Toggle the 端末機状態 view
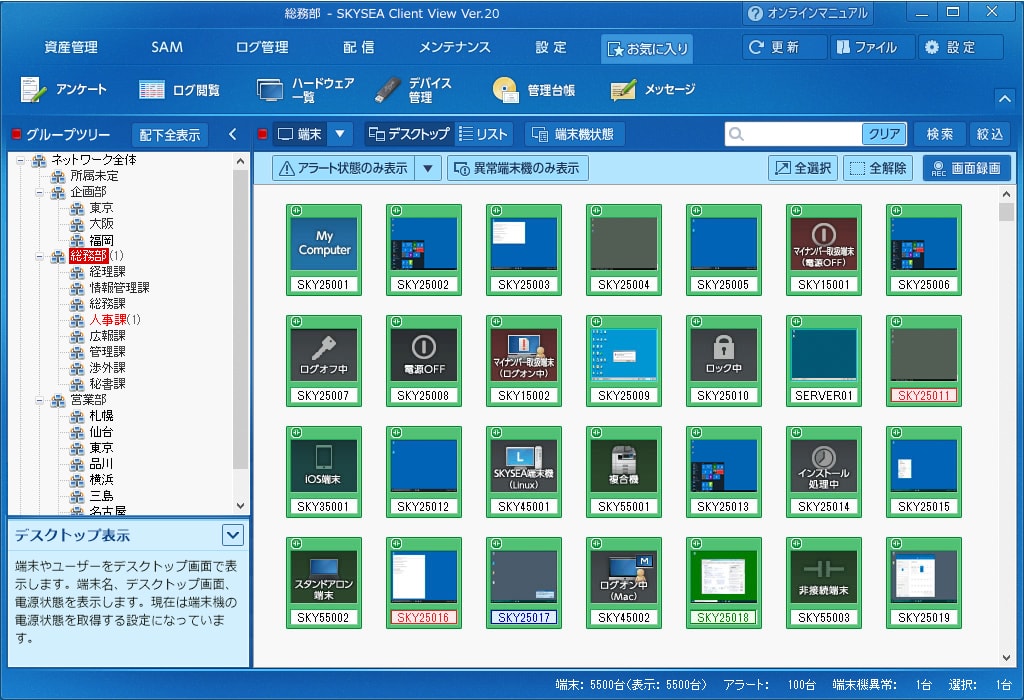The height and width of the screenshot is (700, 1024). click(574, 134)
